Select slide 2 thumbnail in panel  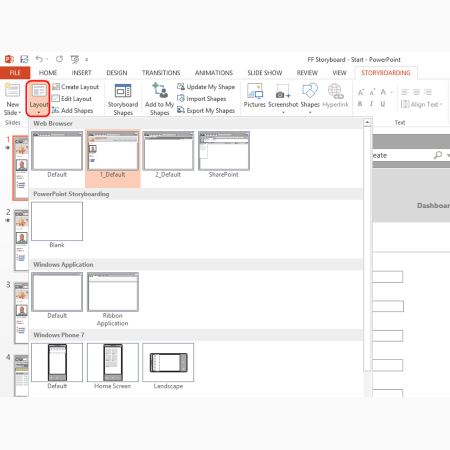pos(22,240)
